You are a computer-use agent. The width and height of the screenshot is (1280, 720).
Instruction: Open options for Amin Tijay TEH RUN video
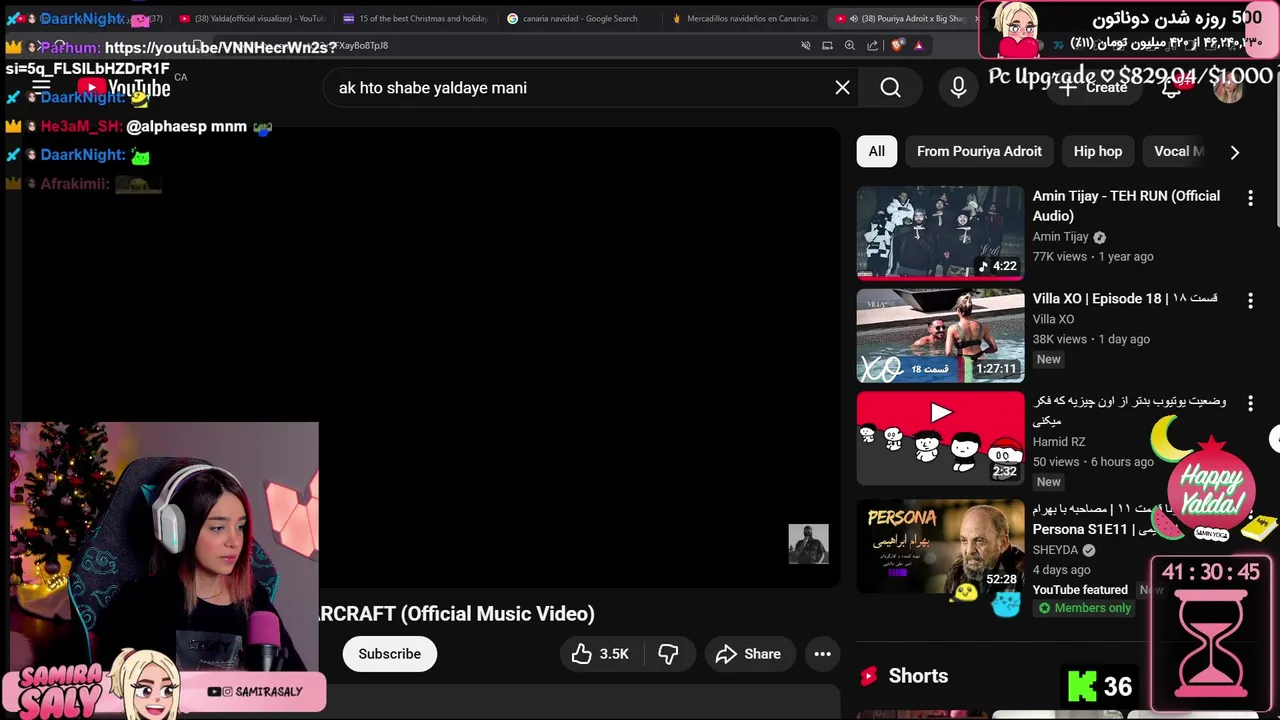pos(1250,198)
